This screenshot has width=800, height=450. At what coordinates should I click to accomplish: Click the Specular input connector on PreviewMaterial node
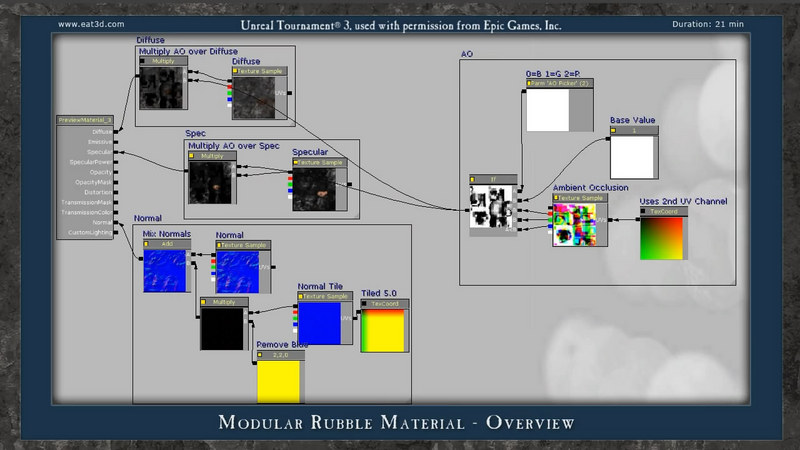(x=118, y=151)
